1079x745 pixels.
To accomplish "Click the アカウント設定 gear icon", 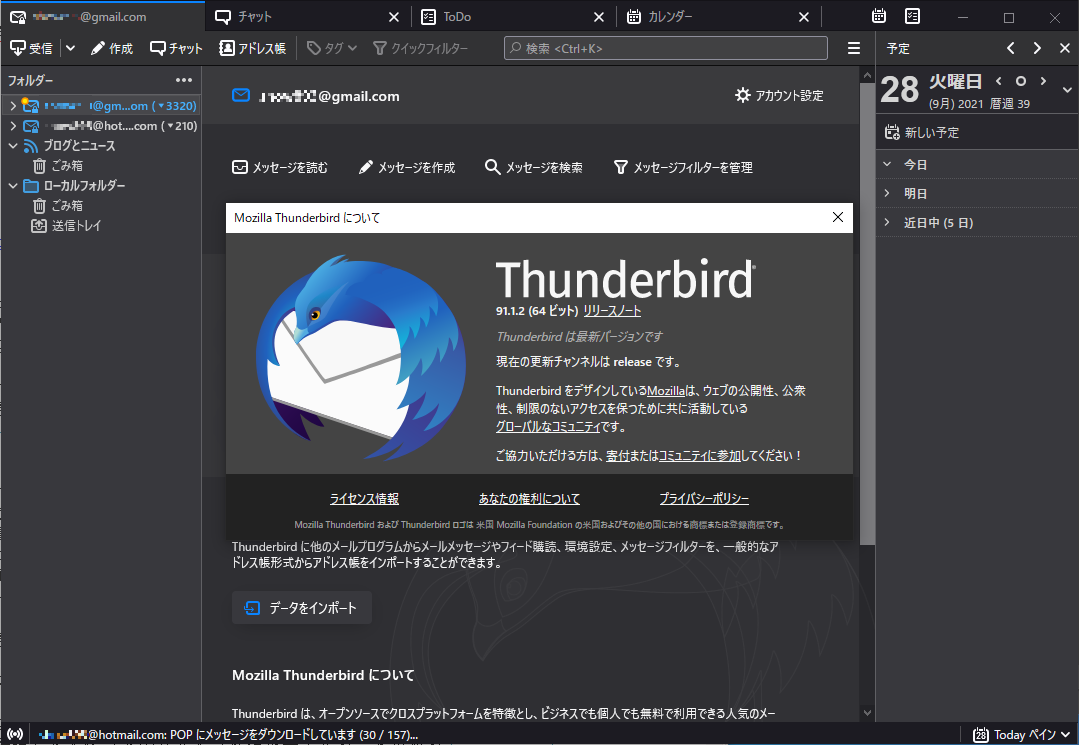I will coord(742,95).
